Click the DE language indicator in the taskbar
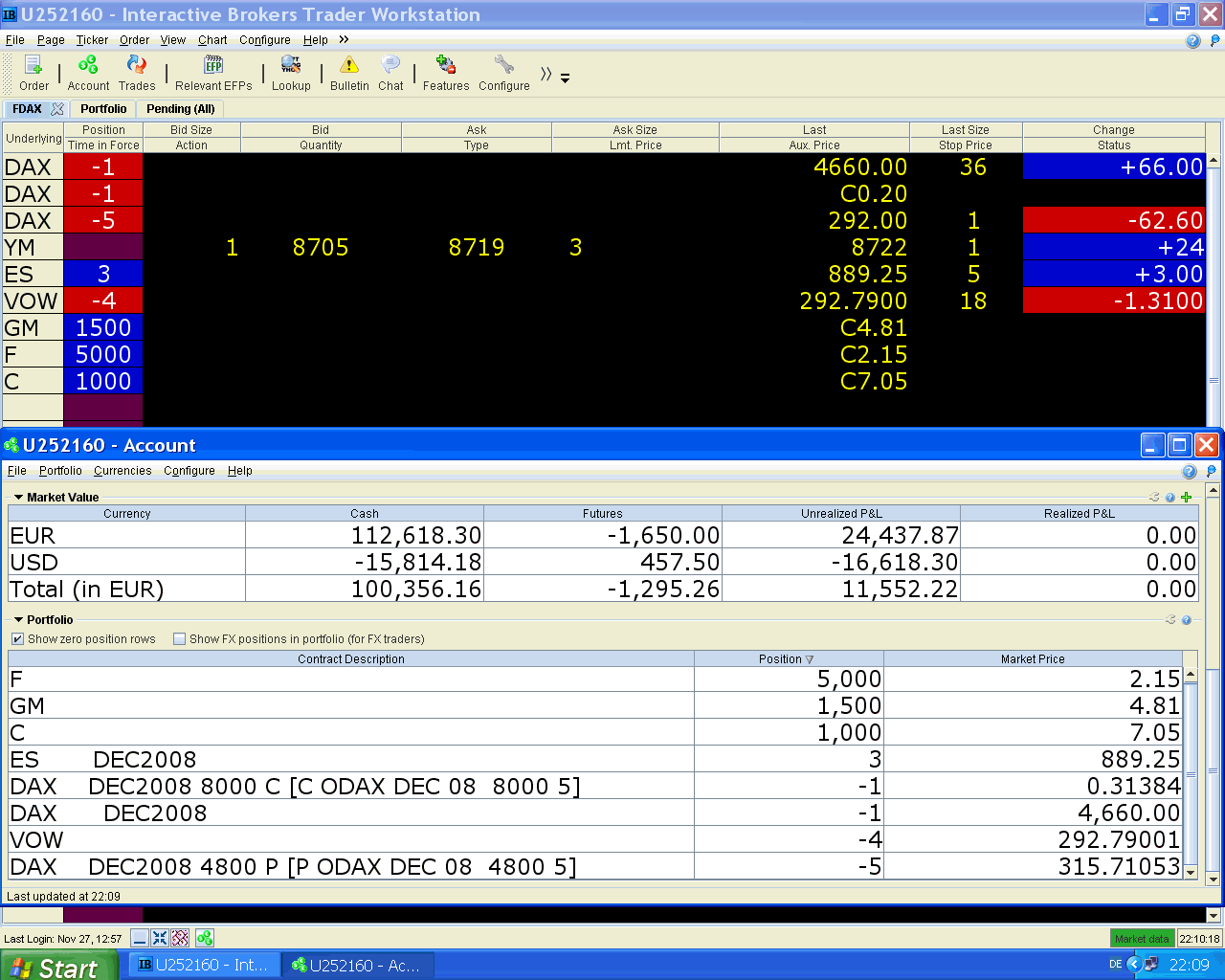Viewport: 1225px width, 980px height. point(1115,965)
